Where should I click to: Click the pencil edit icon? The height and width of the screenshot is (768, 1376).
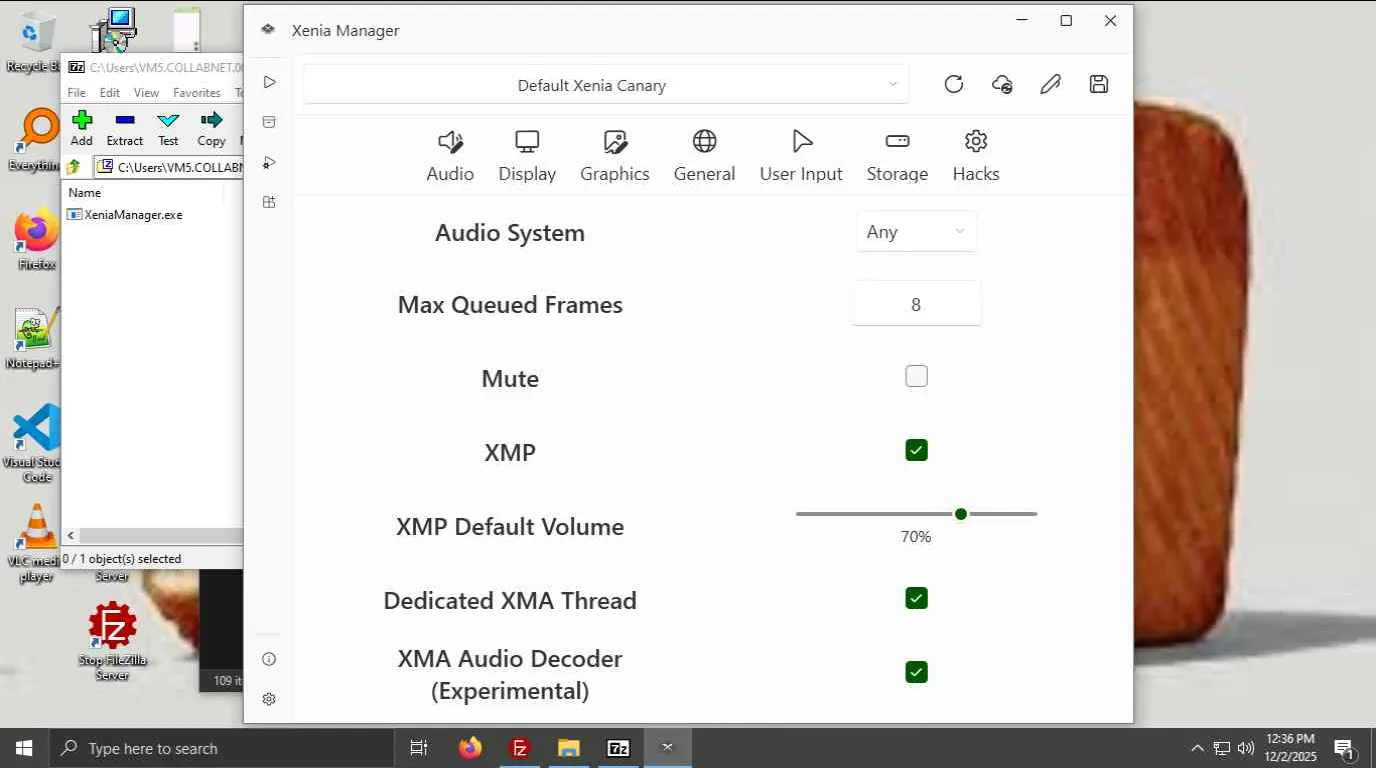point(1050,85)
